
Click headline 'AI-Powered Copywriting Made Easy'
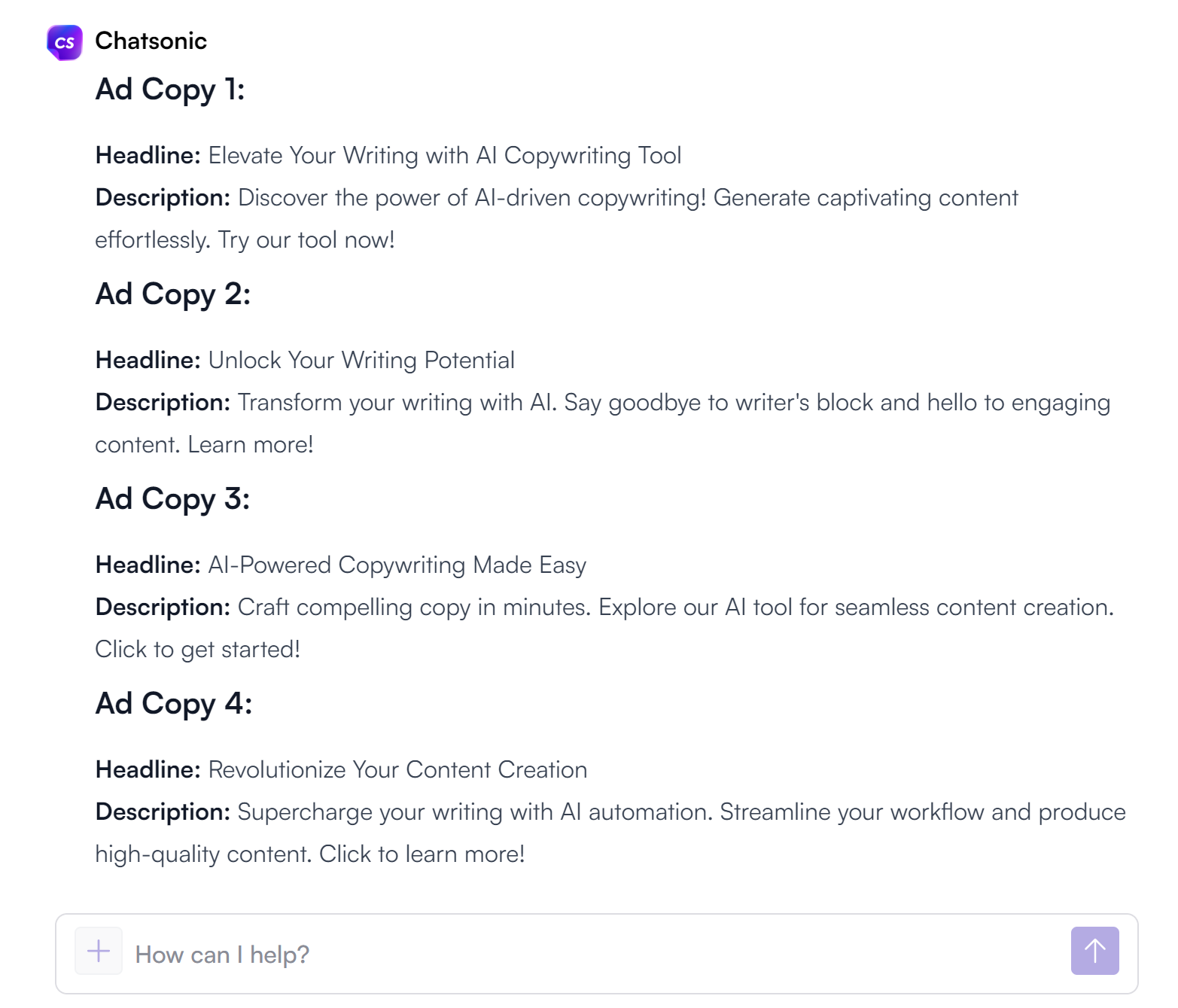click(x=397, y=565)
